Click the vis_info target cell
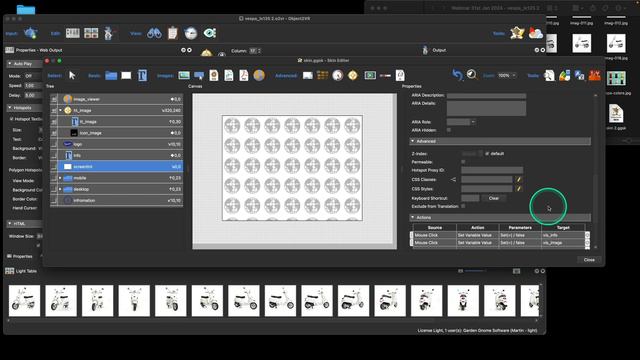This screenshot has width=640, height=360. pyautogui.click(x=563, y=235)
